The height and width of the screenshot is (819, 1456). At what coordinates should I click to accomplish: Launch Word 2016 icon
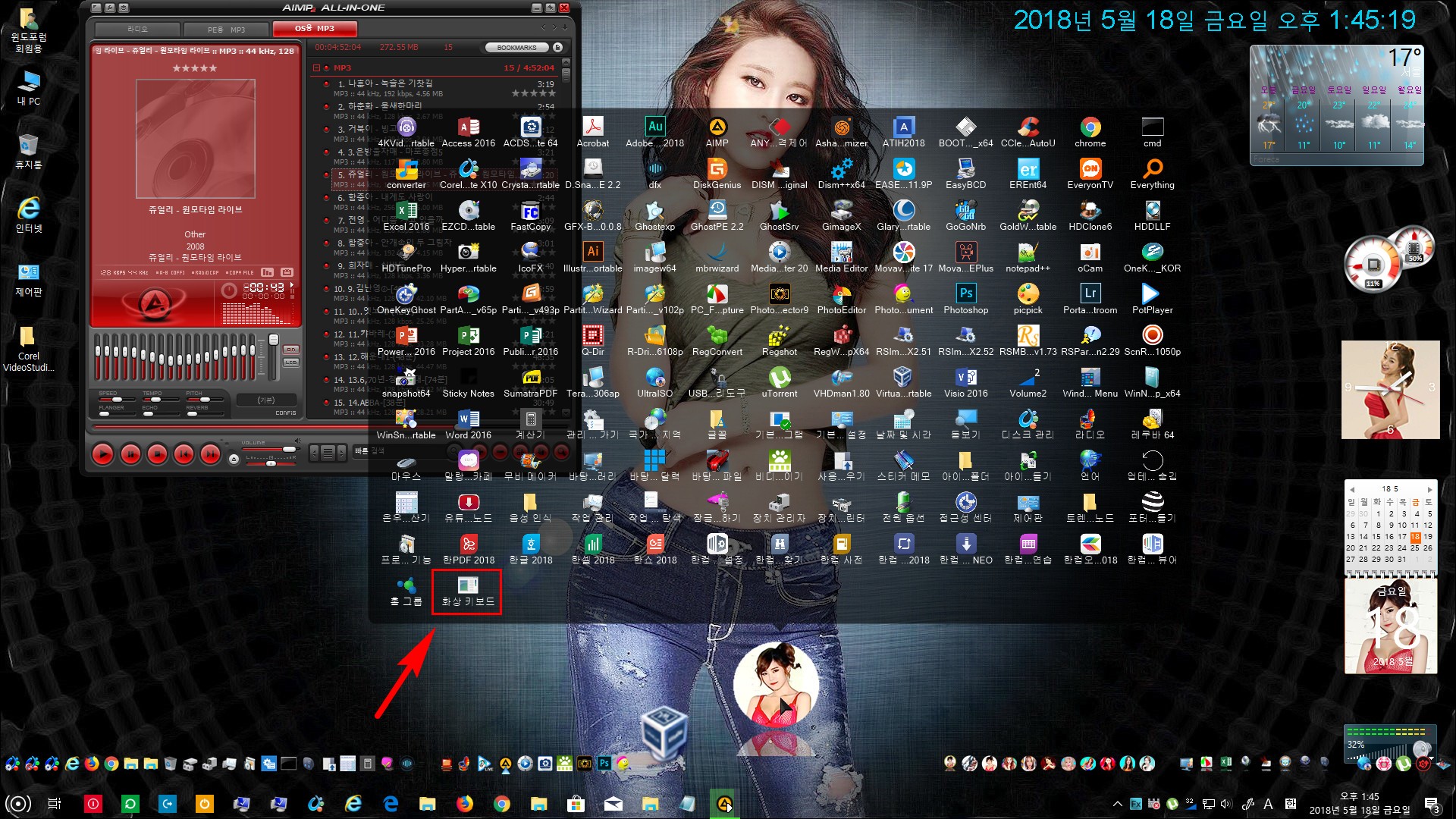(468, 425)
